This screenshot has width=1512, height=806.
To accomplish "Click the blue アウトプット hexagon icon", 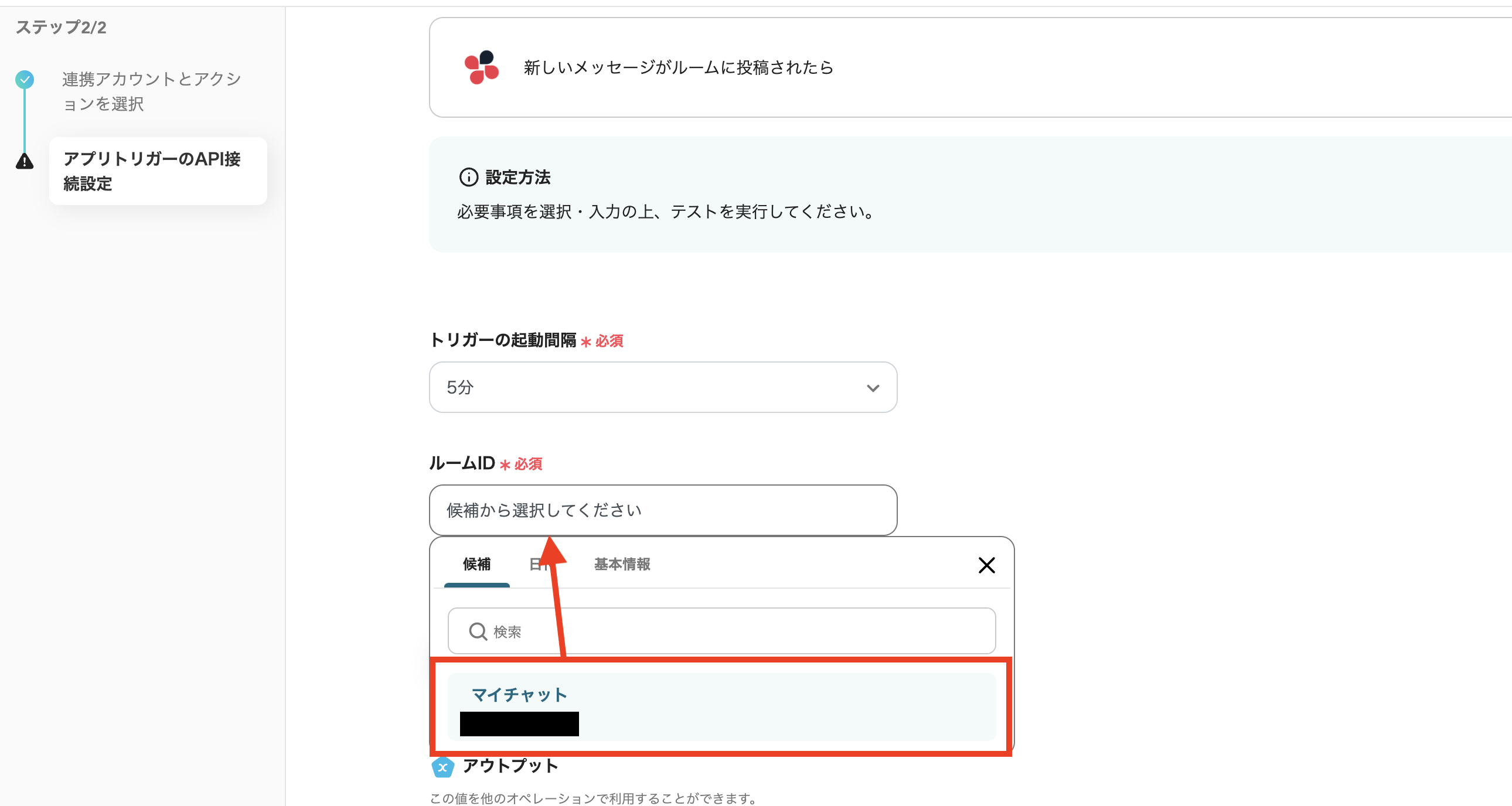I will click(x=442, y=767).
